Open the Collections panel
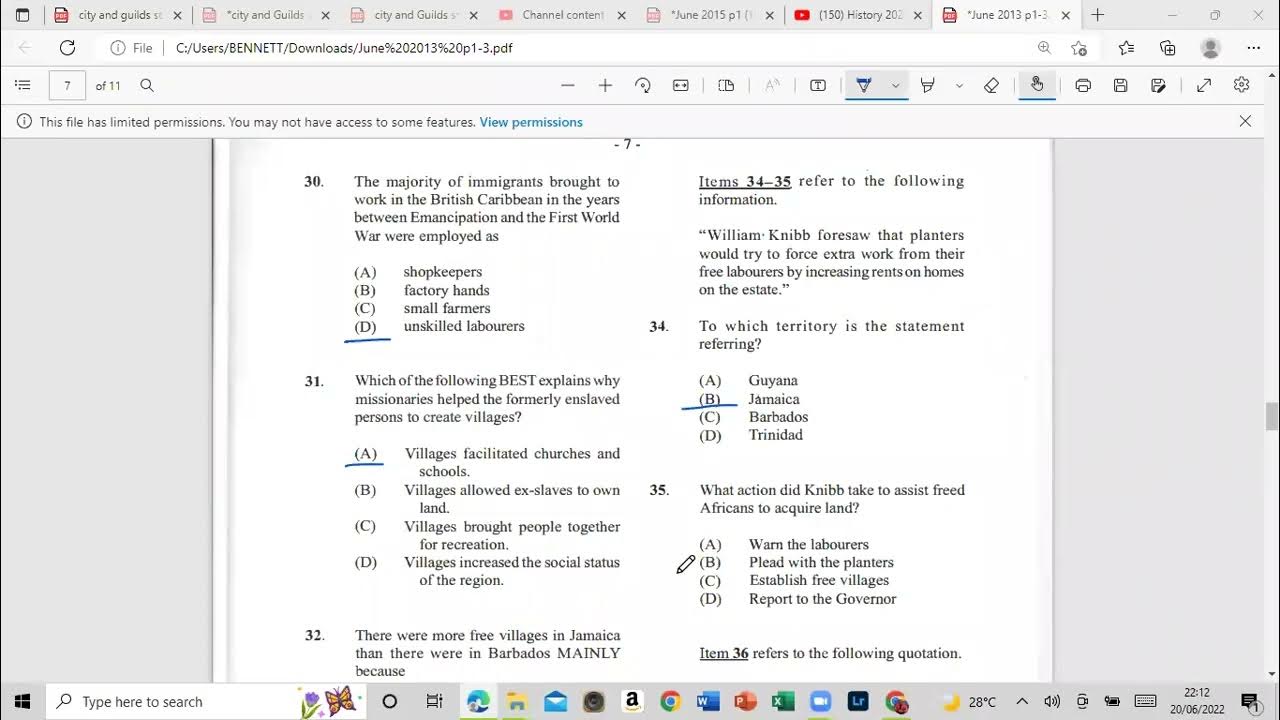Screen dimensions: 1280x720 tap(1168, 48)
